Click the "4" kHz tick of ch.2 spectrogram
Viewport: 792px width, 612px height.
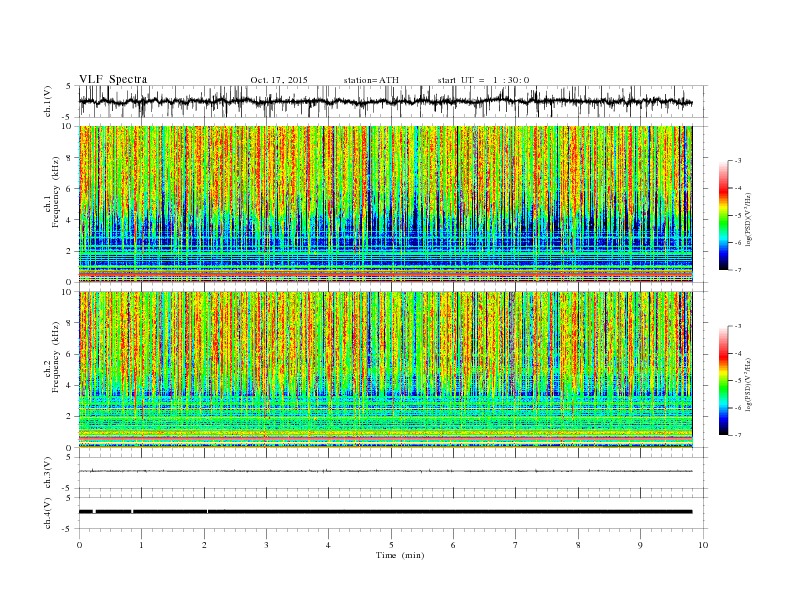69,385
